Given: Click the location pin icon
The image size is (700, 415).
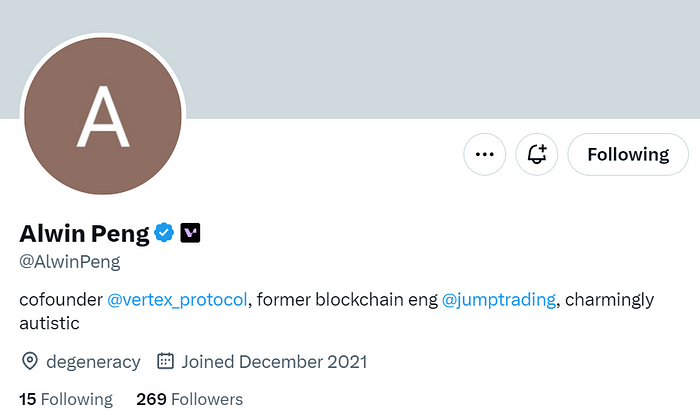Looking at the screenshot, I should coord(30,361).
